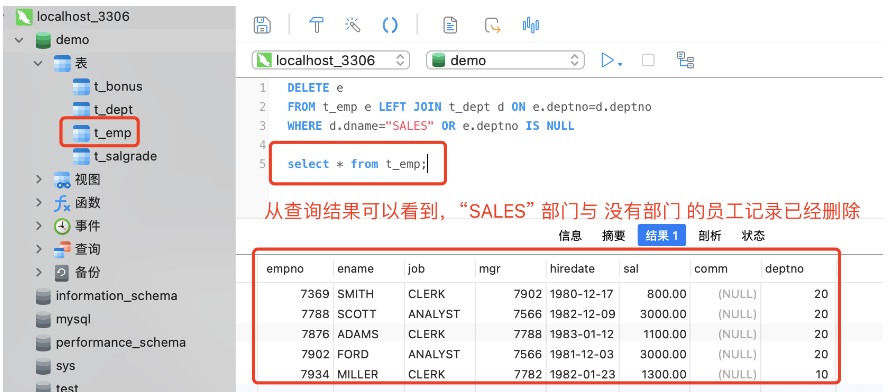Sort by the mgr column header
The height and width of the screenshot is (392, 892).
510,269
